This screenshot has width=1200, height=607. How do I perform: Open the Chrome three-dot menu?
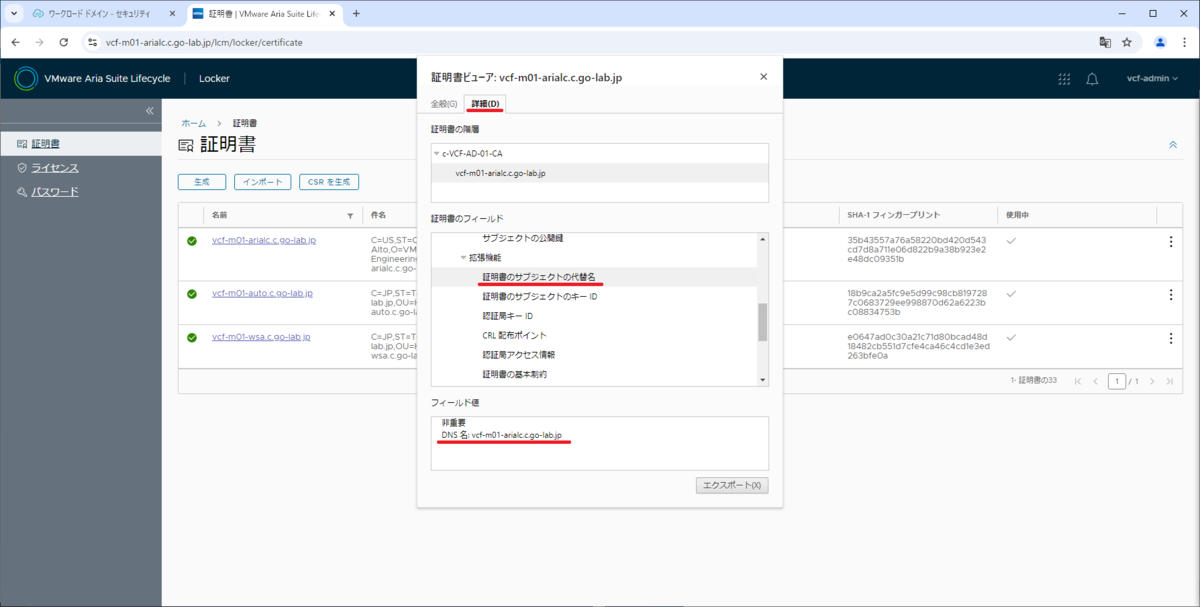pyautogui.click(x=1184, y=43)
